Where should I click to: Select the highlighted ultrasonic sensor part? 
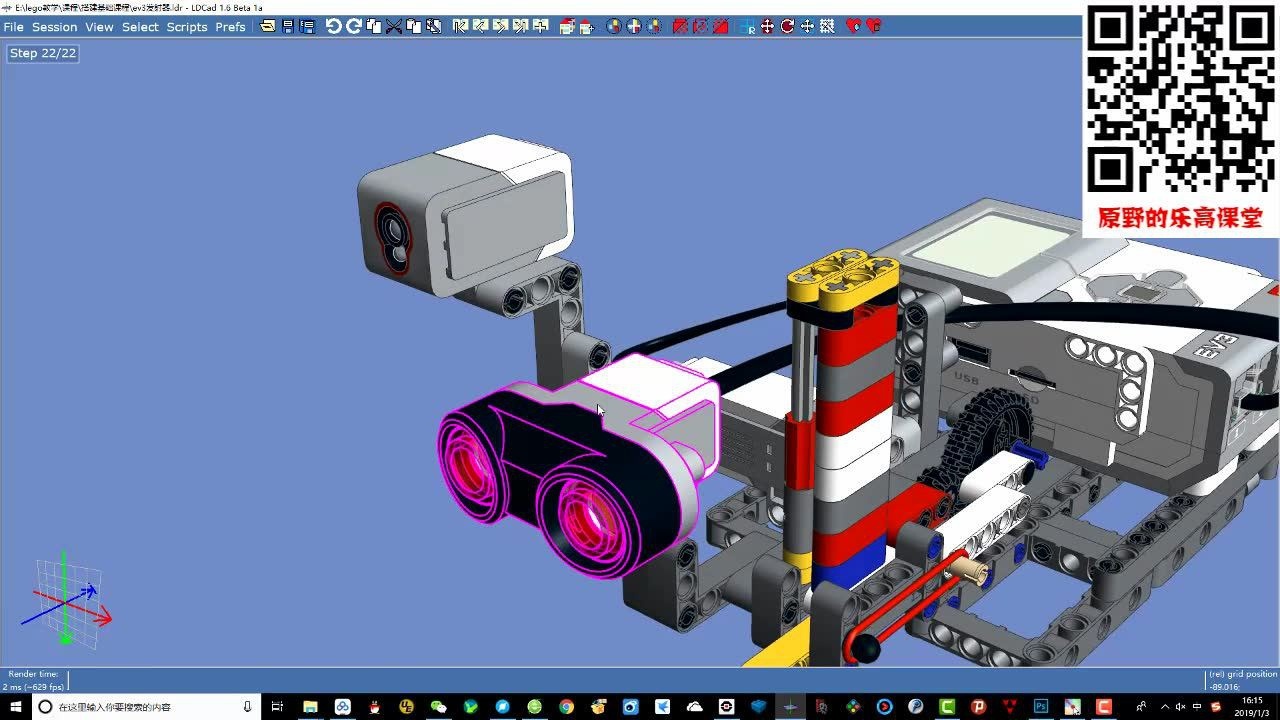[570, 470]
